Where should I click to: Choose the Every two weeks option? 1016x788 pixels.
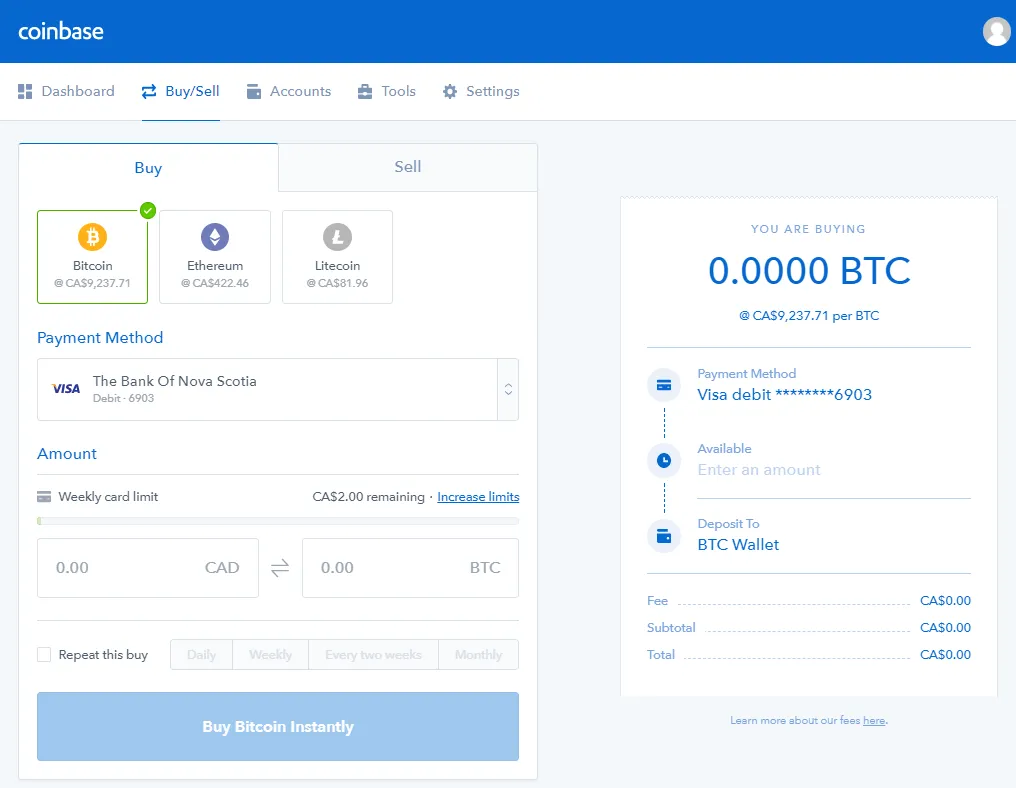click(373, 655)
